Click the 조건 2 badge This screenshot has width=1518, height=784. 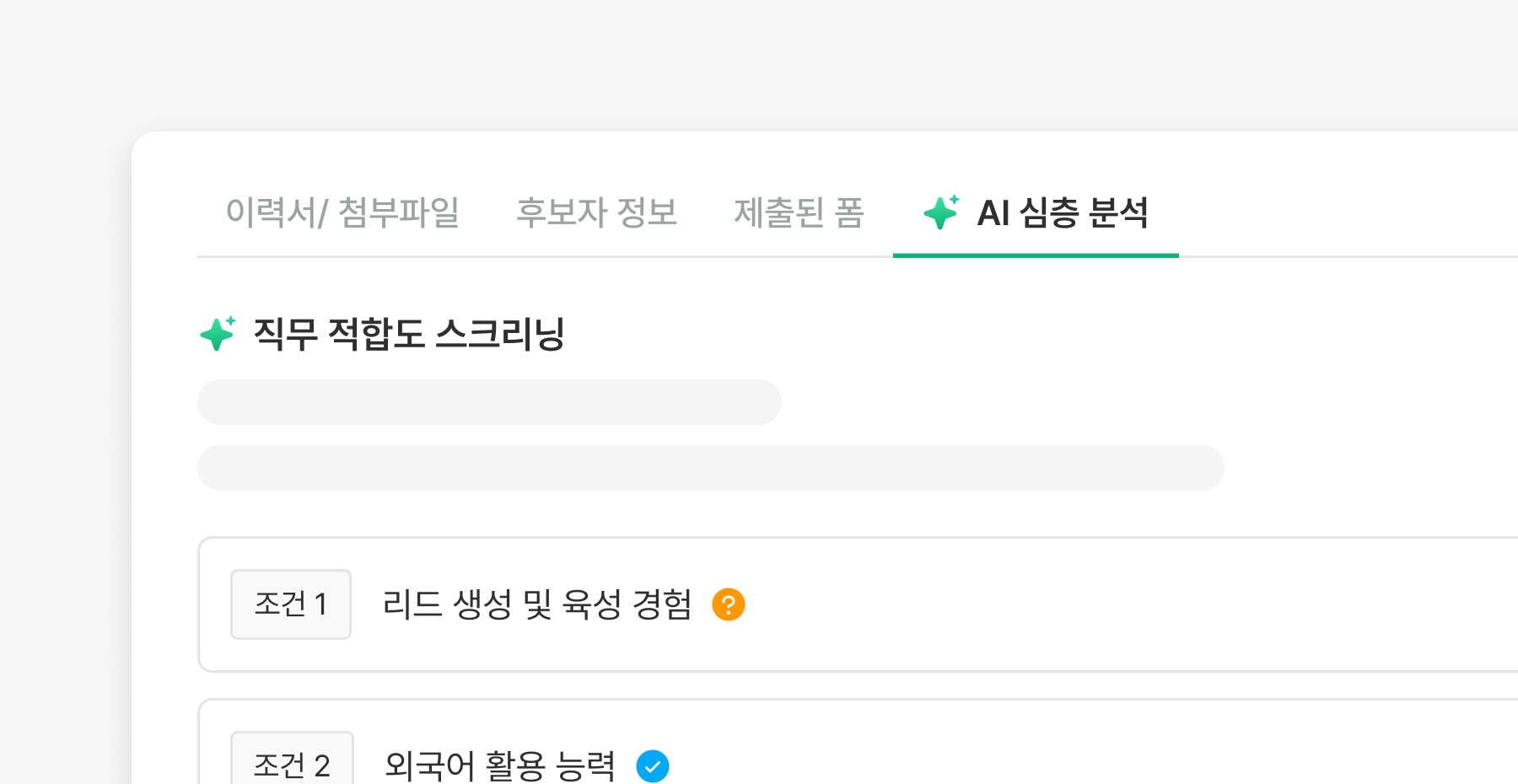(x=292, y=763)
